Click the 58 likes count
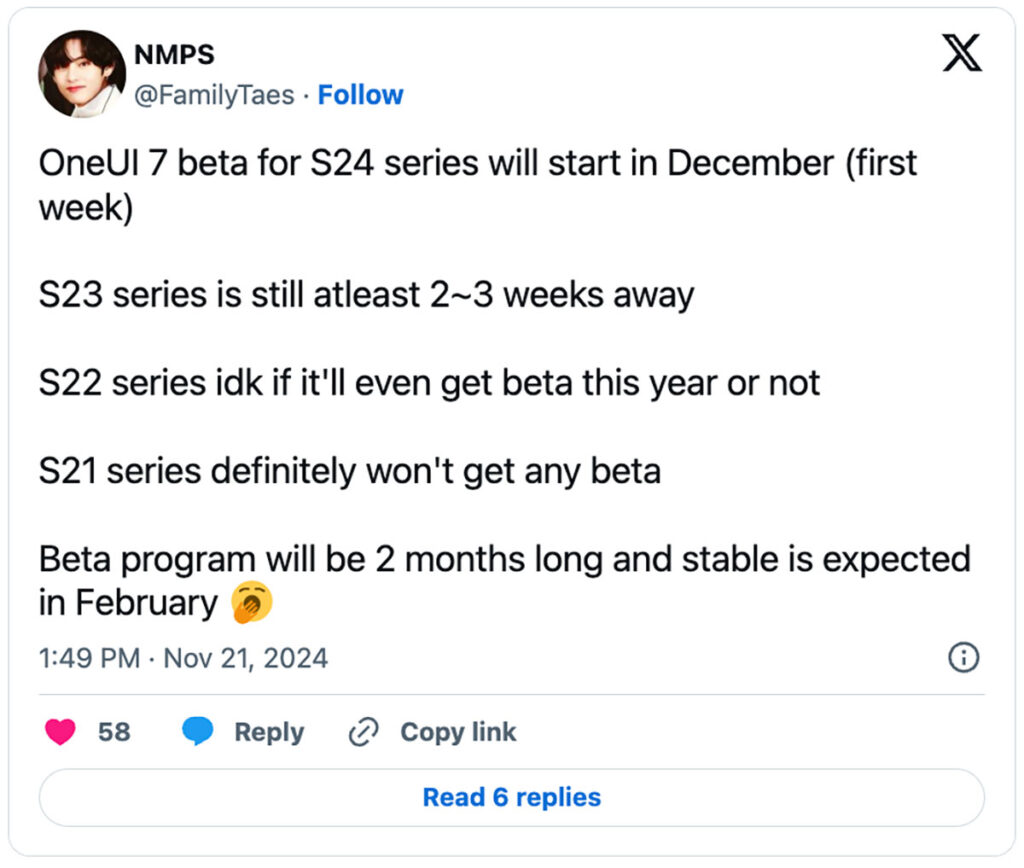Image resolution: width=1024 pixels, height=868 pixels. point(114,731)
